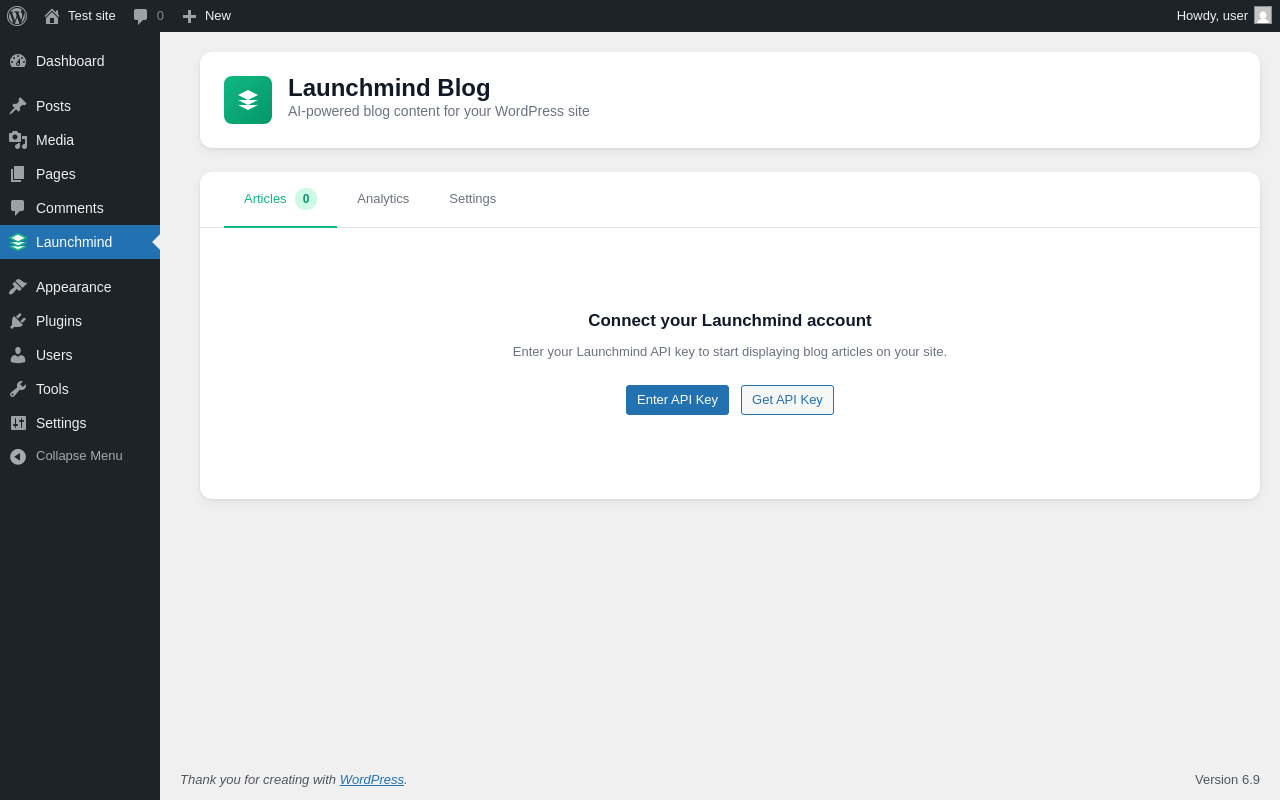Switch to the Analytics tab
The width and height of the screenshot is (1280, 800).
[383, 199]
